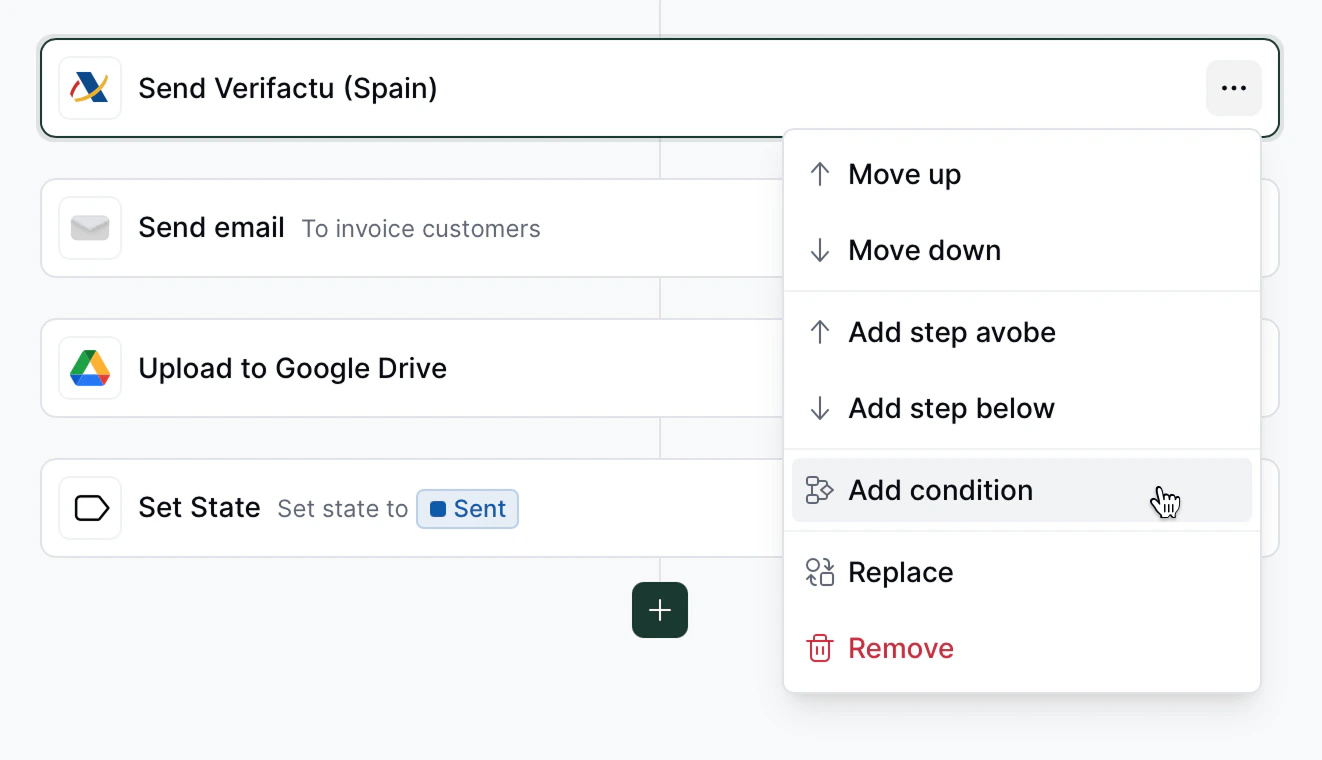Screen dimensions: 1322x760
Task: Click the Set State step label
Action: point(199,508)
